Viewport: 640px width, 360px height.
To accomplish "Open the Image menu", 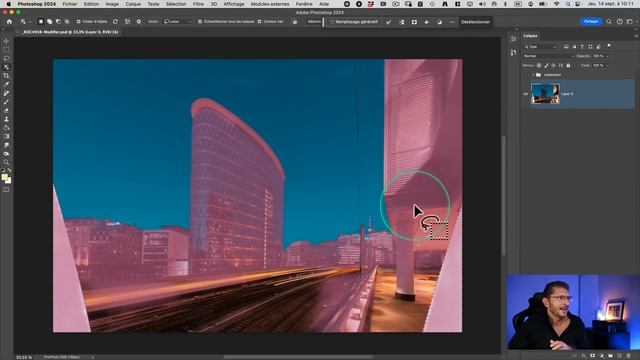I will click(x=112, y=4).
